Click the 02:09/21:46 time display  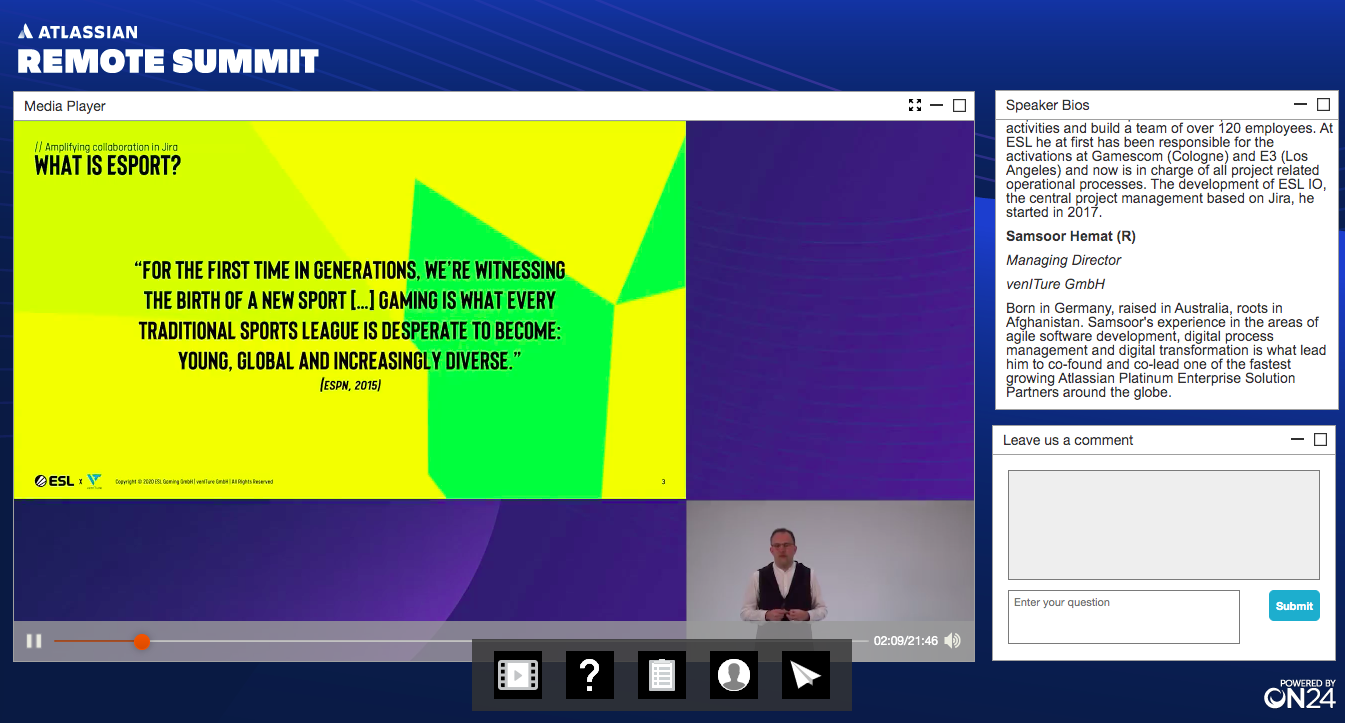906,641
